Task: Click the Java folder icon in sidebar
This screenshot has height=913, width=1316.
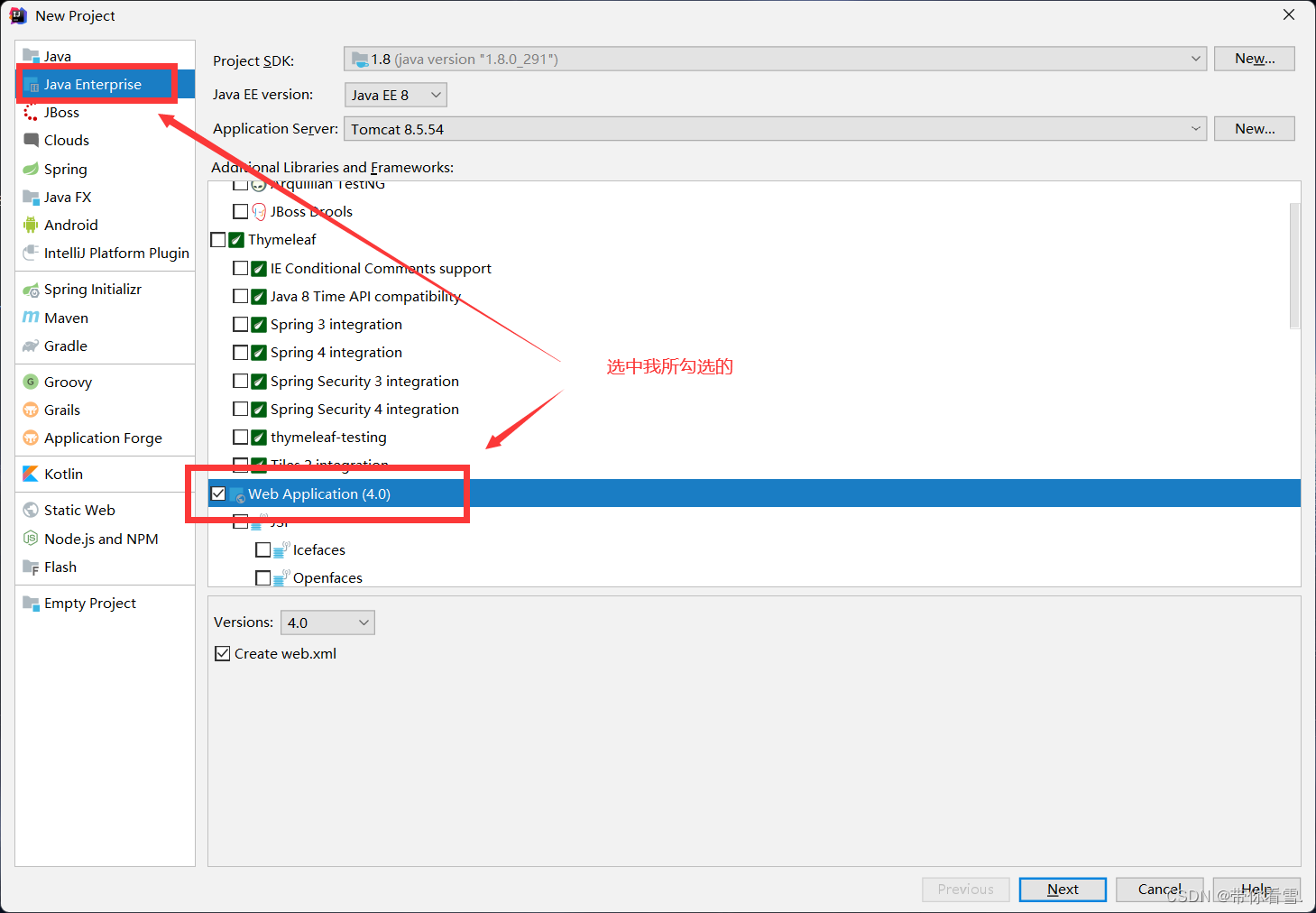Action: pos(31,56)
